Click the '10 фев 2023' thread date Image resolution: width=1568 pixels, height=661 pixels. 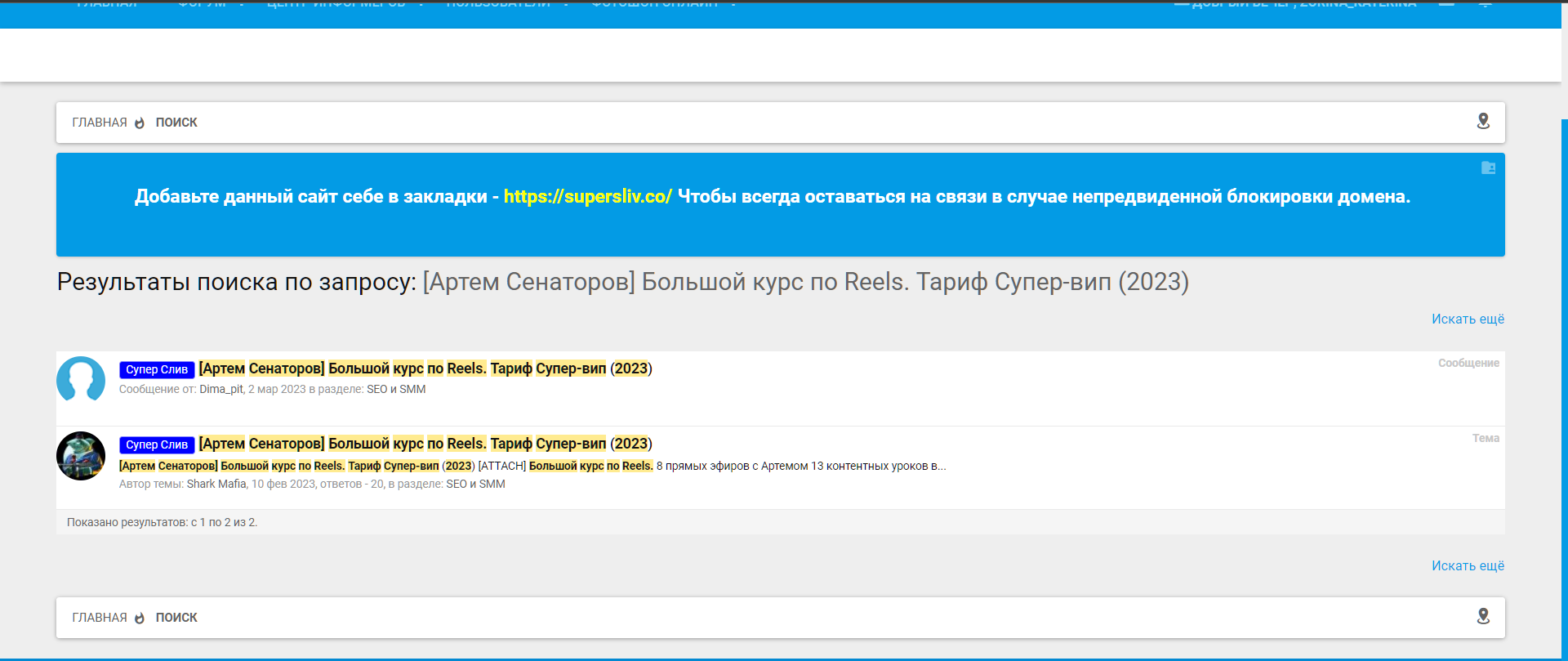coord(283,484)
